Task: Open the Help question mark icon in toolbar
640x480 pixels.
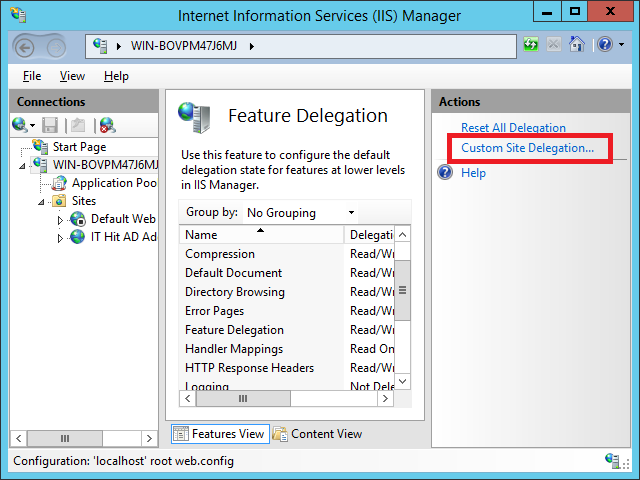Action: point(605,44)
